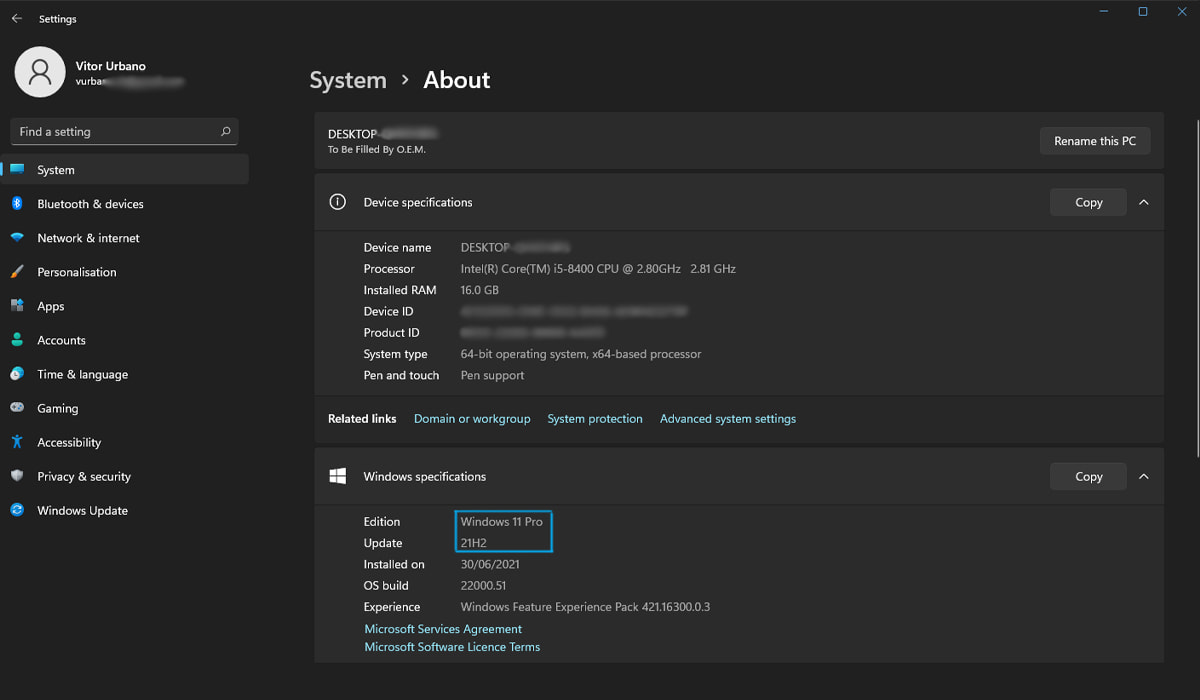Collapse the Windows specifications section
This screenshot has width=1200, height=700.
click(1144, 477)
